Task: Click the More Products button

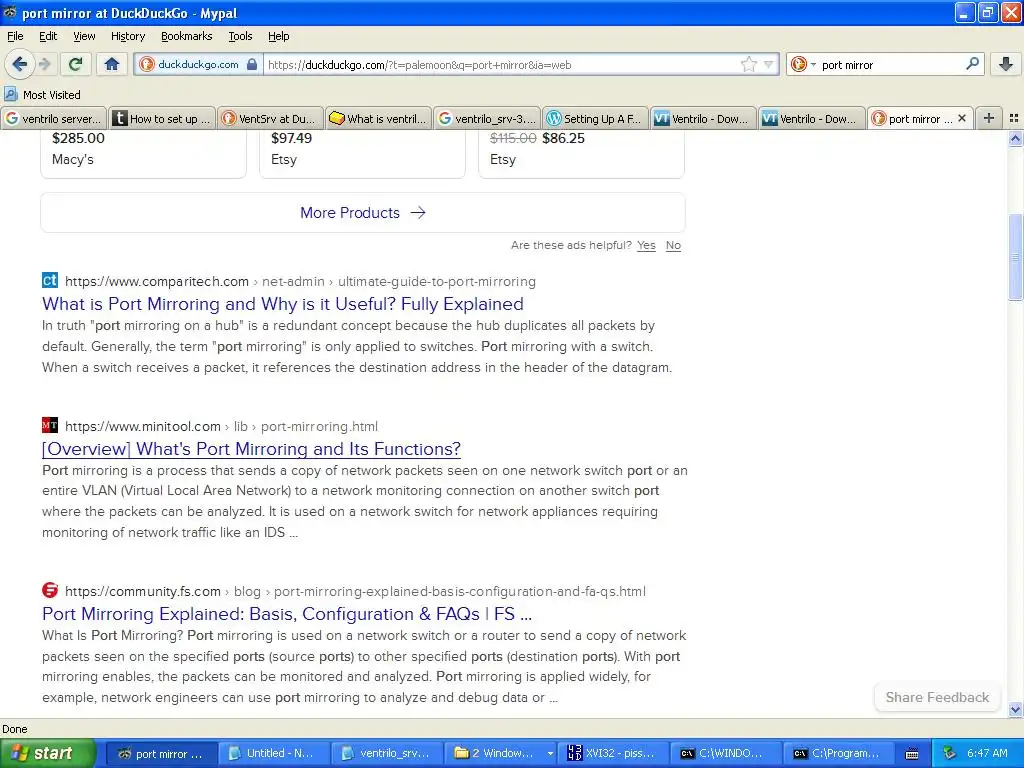Action: click(362, 213)
